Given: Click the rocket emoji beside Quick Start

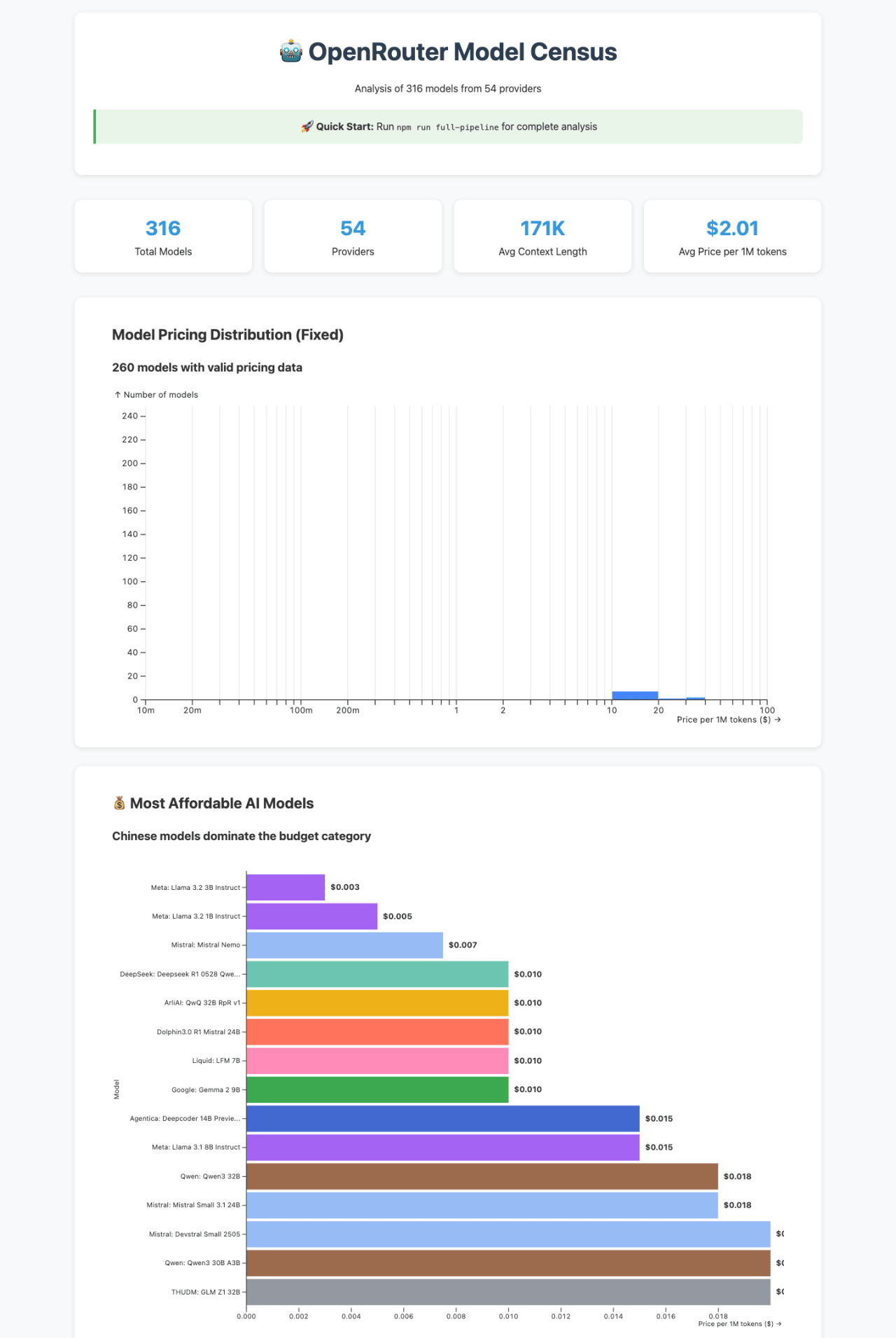Looking at the screenshot, I should (x=307, y=127).
